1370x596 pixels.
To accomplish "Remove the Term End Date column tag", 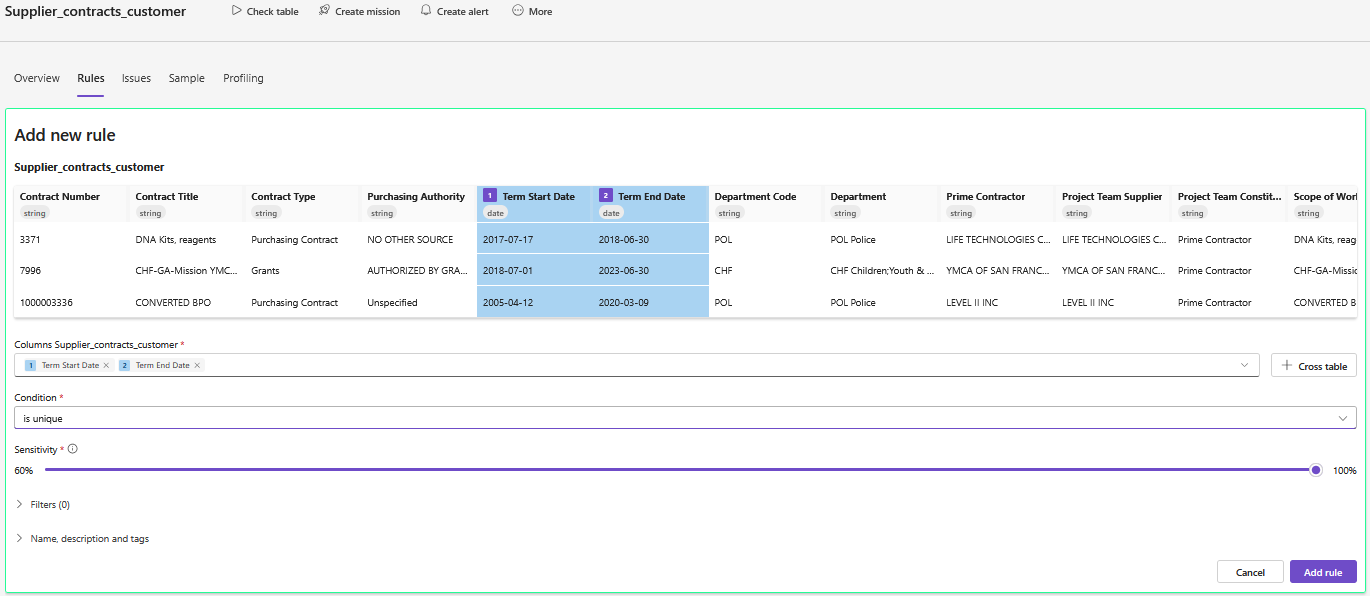I will point(197,366).
